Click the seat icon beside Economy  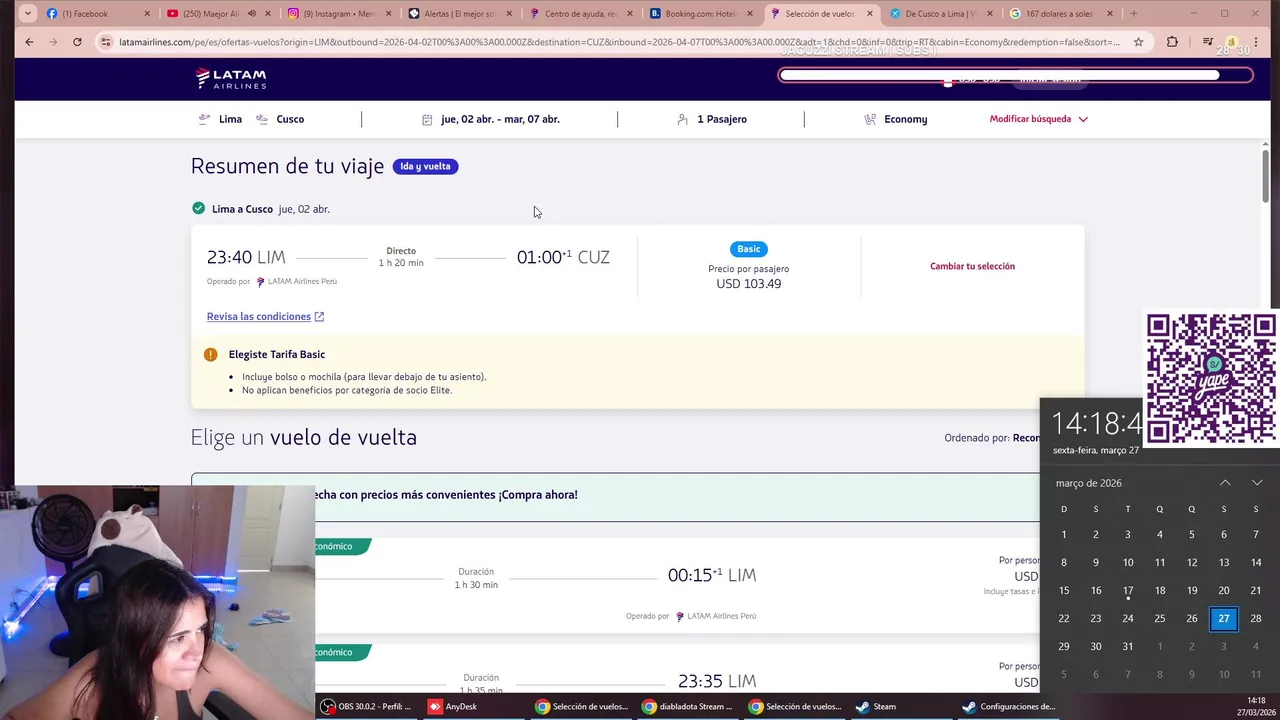point(870,119)
